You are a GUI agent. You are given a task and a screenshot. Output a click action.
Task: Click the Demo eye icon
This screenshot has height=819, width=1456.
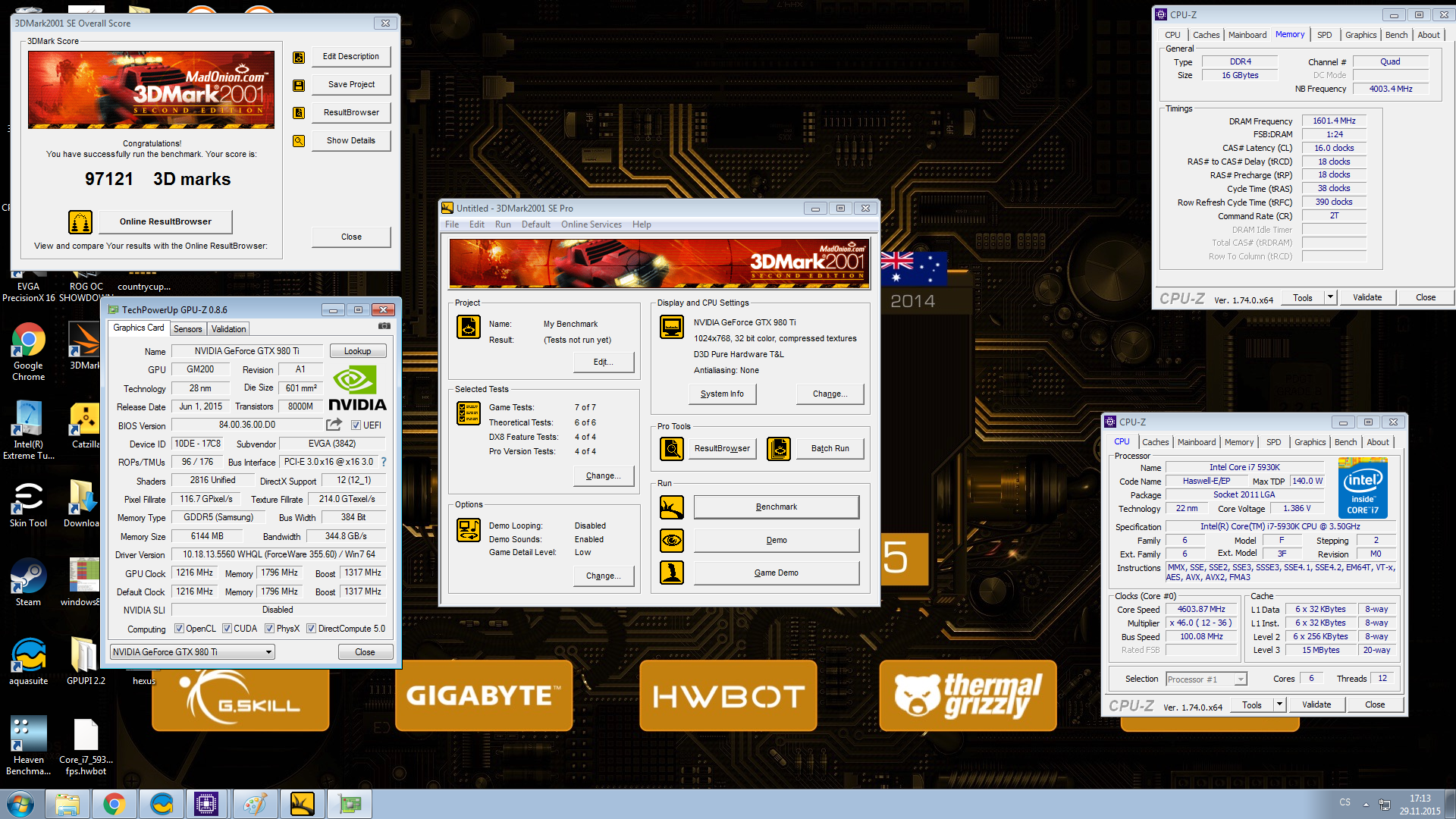click(672, 541)
